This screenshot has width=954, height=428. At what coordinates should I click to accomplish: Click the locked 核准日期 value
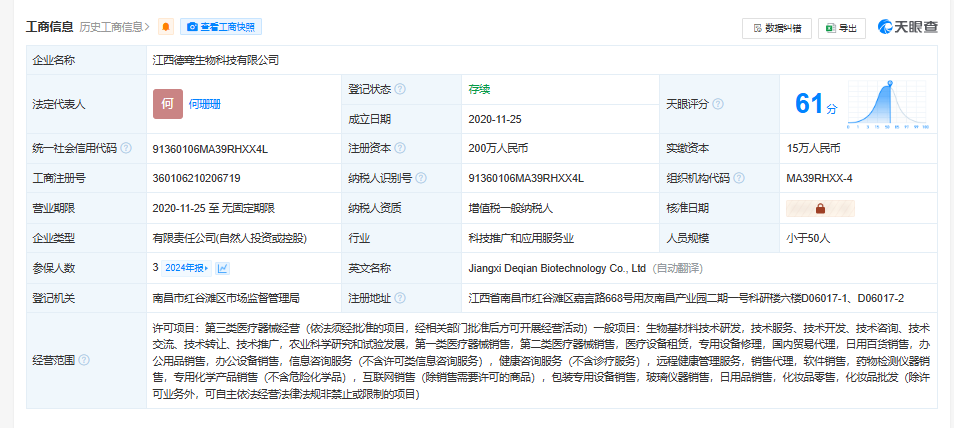(820, 208)
